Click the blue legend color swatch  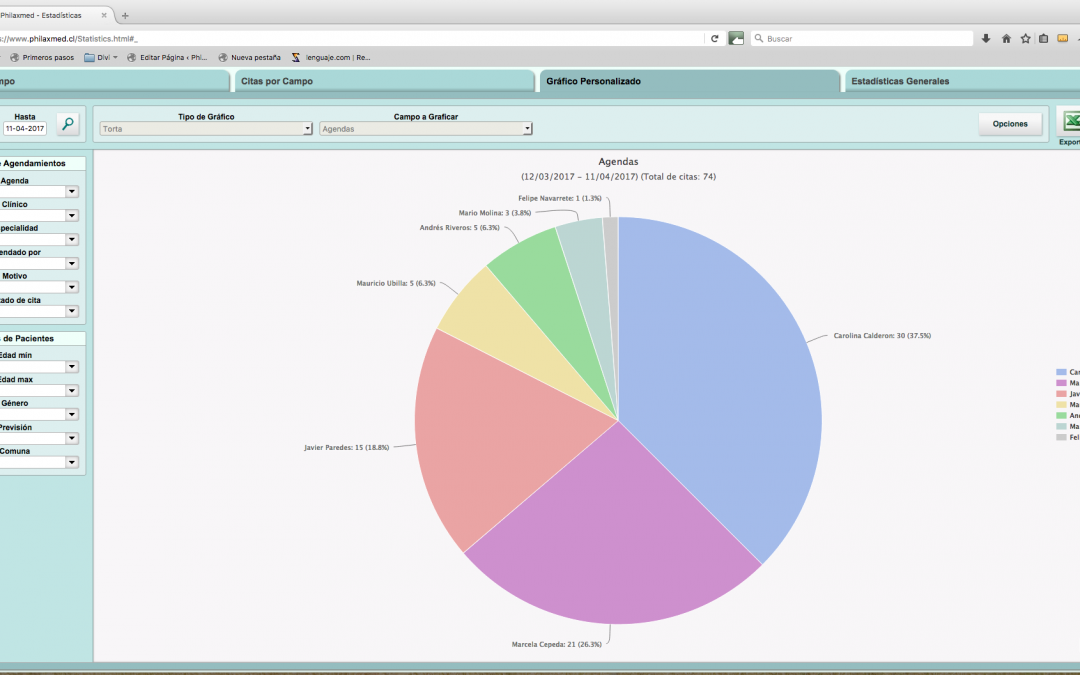point(1061,372)
